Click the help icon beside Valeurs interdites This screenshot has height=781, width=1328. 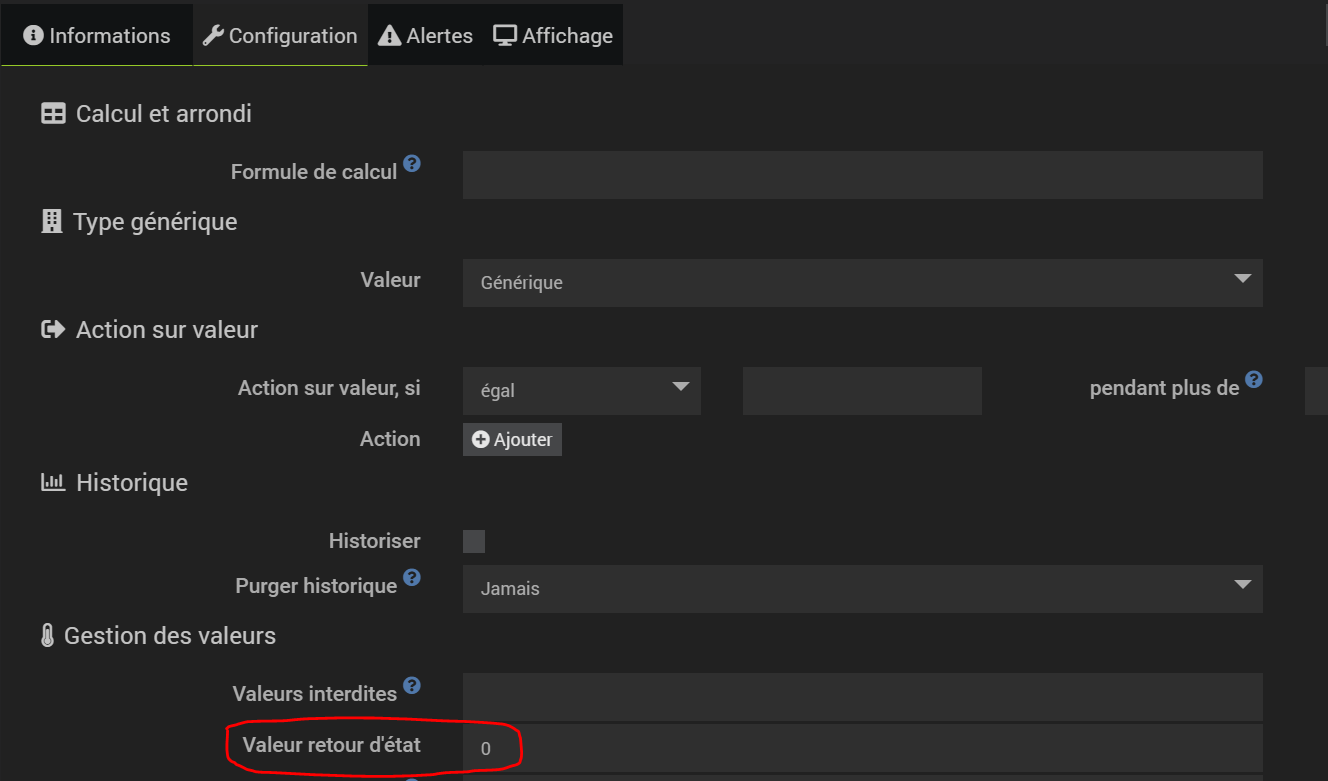tap(412, 686)
